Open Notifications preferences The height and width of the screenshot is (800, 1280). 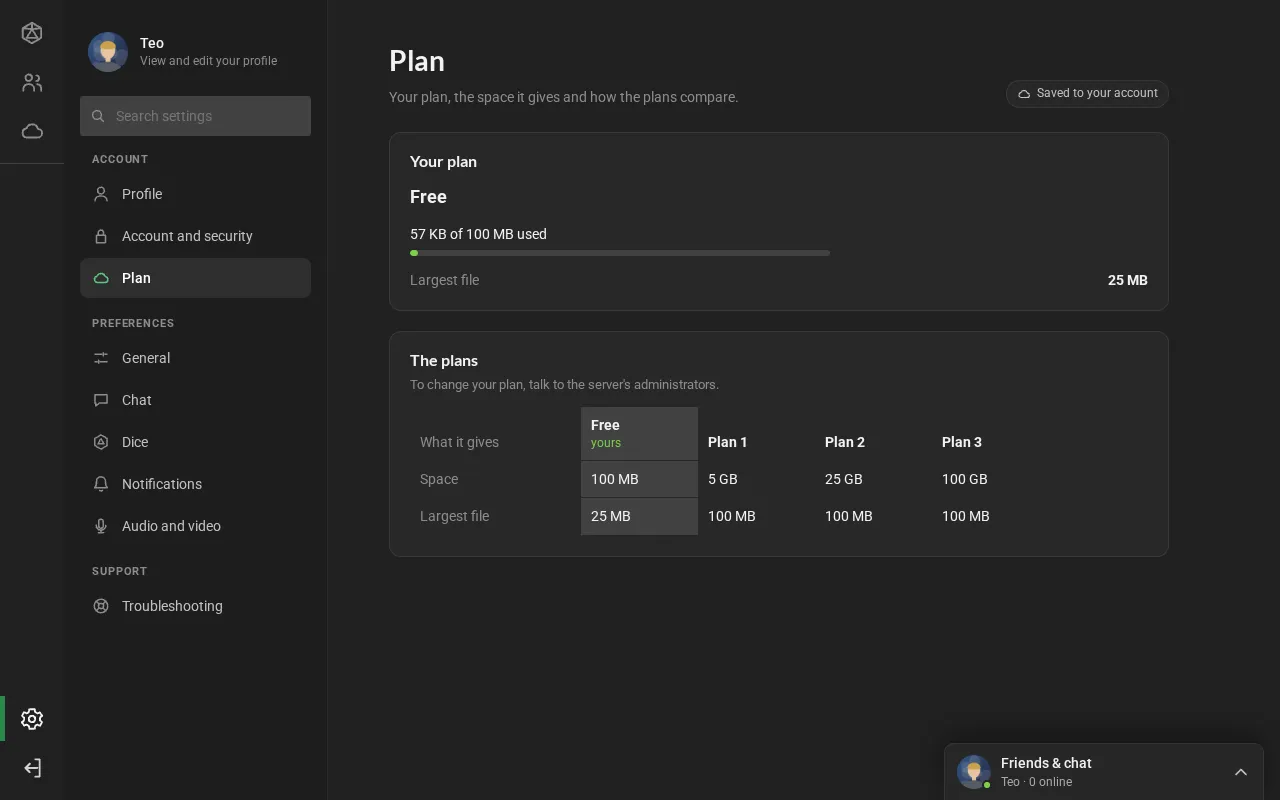click(195, 484)
